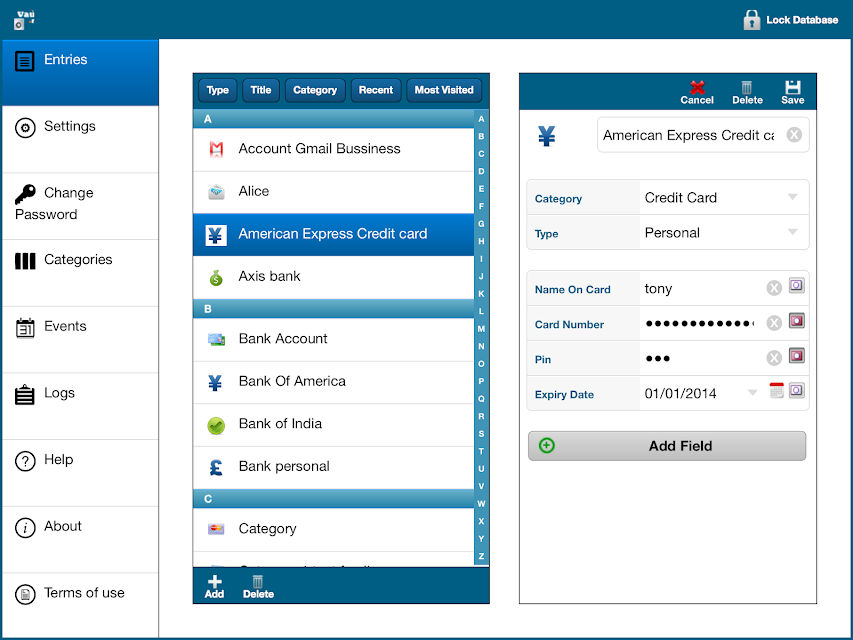Select the Bank Of America entry

click(x=333, y=382)
